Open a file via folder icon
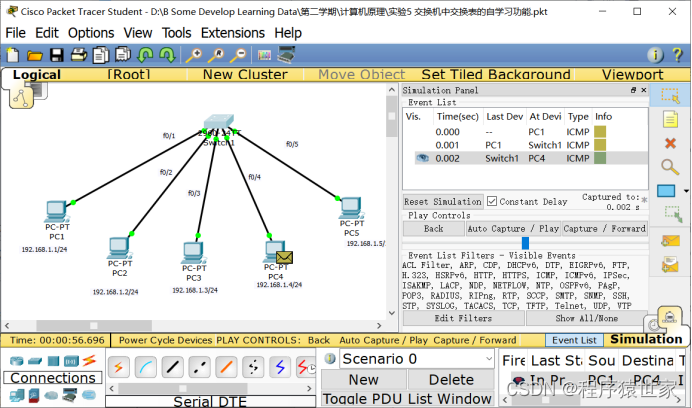Viewport: 692px width, 408px height. coord(34,55)
